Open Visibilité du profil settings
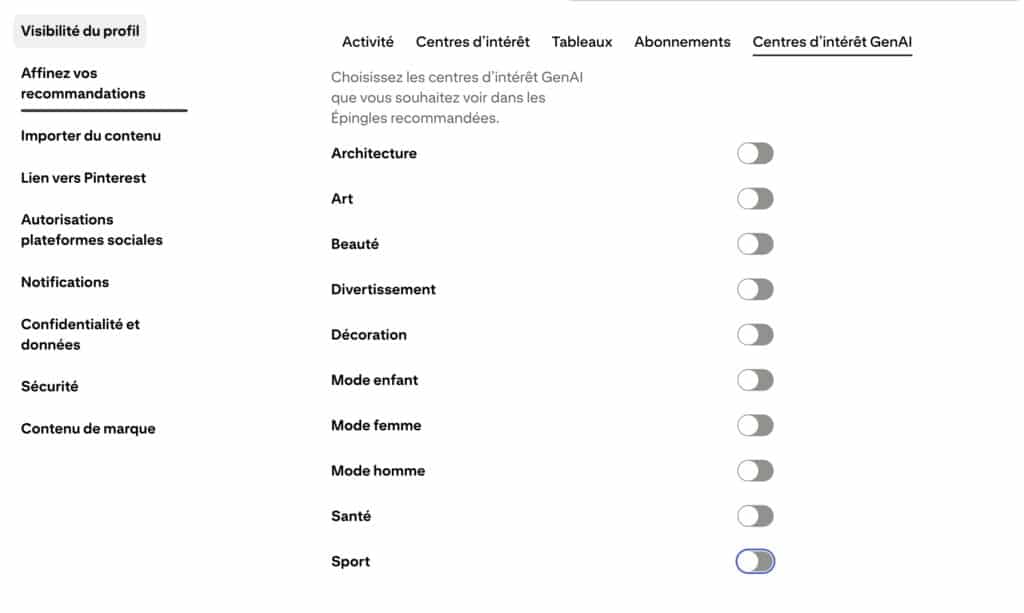Viewport: 1024px width, 613px height. [80, 31]
